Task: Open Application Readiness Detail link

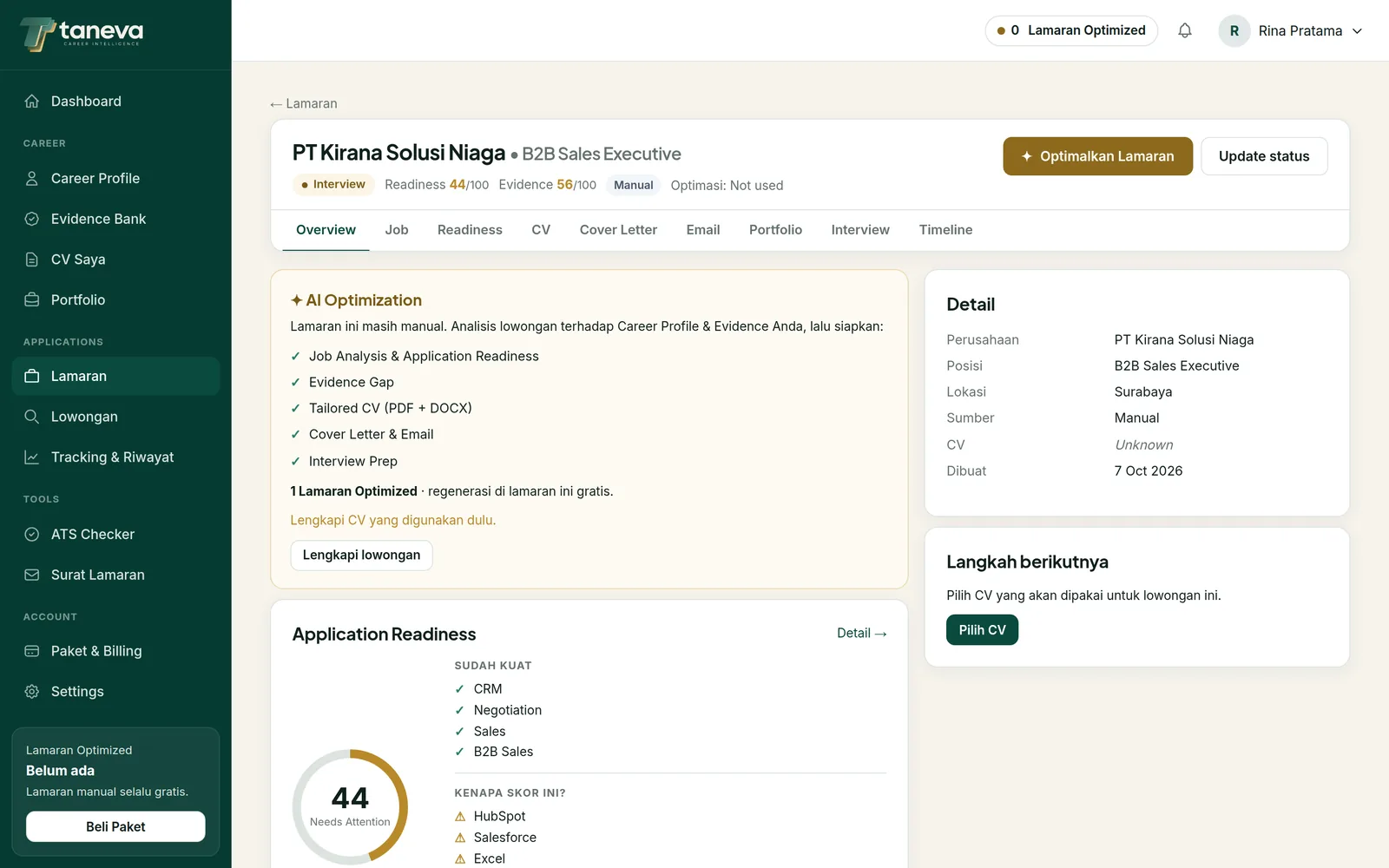Action: coord(861,634)
